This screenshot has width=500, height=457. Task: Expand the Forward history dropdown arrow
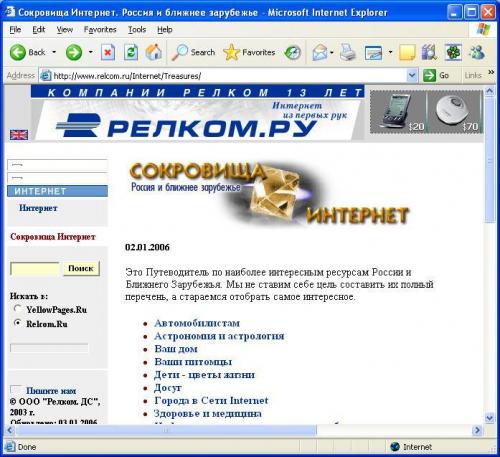tap(90, 52)
